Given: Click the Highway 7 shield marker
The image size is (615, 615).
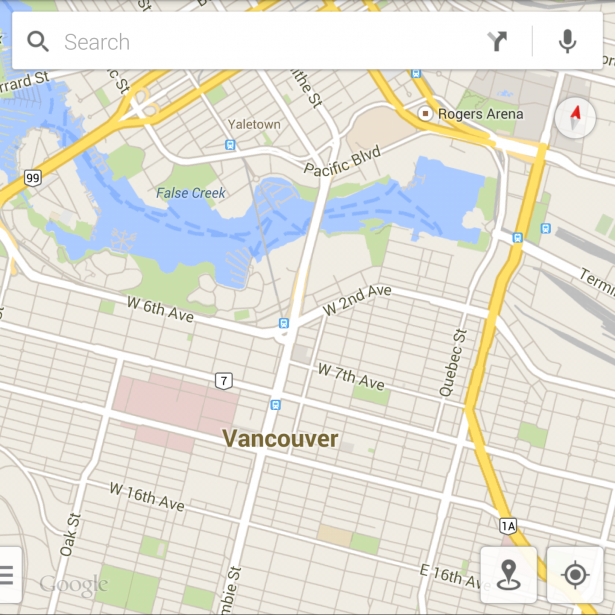Looking at the screenshot, I should pos(224,381).
